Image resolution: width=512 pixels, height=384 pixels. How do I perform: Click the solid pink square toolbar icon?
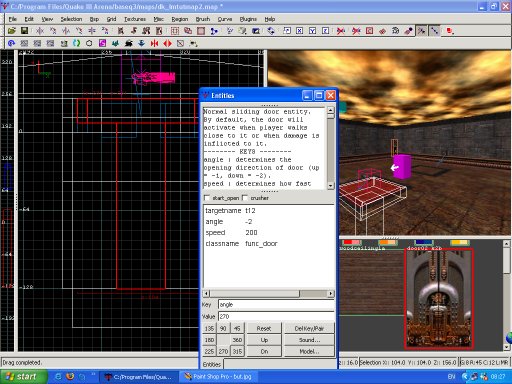(x=201, y=31)
